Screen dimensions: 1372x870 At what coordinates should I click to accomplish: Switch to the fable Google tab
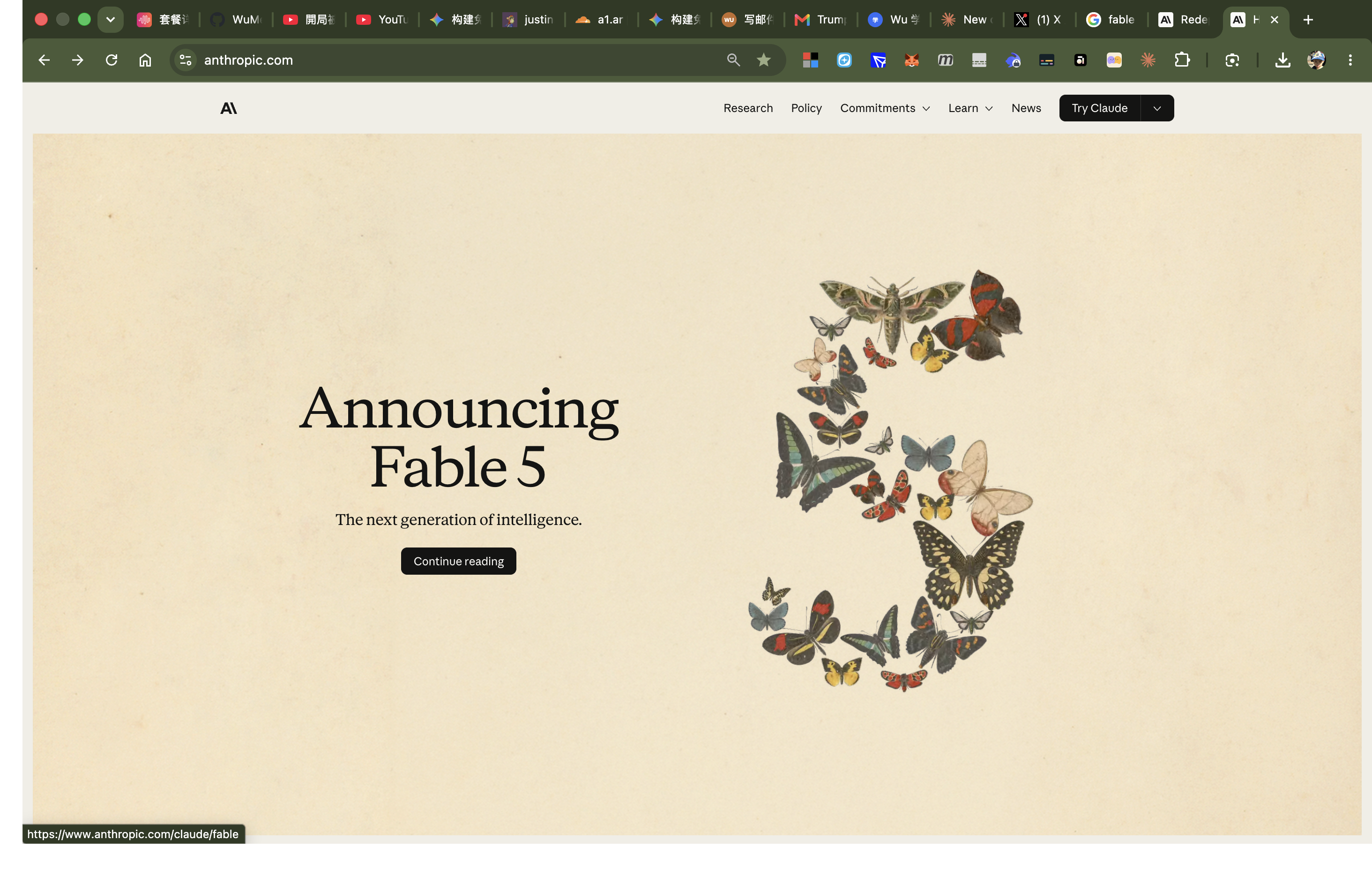point(1111,19)
